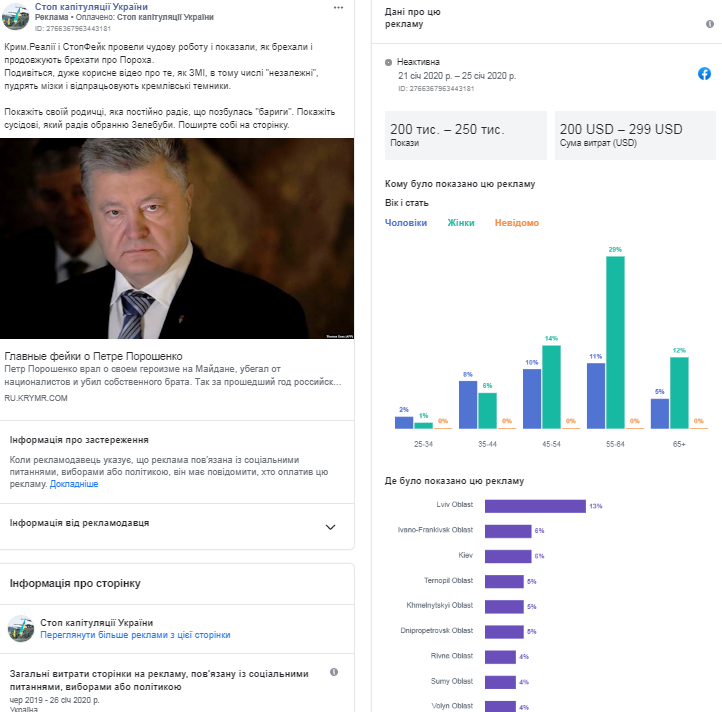The image size is (722, 712).
Task: Click the Lviv Oblast 13% purple bar
Action: pyautogui.click(x=535, y=506)
